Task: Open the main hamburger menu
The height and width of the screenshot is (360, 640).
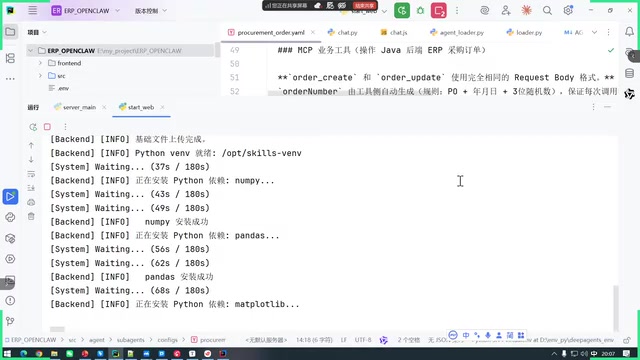Action: pyautogui.click(x=33, y=11)
